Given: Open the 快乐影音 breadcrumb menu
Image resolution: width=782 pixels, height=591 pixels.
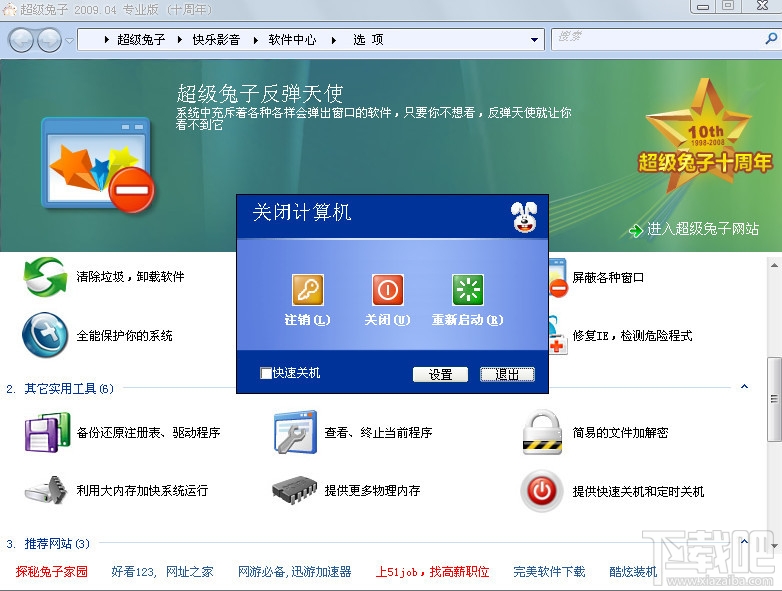Looking at the screenshot, I should [x=216, y=40].
